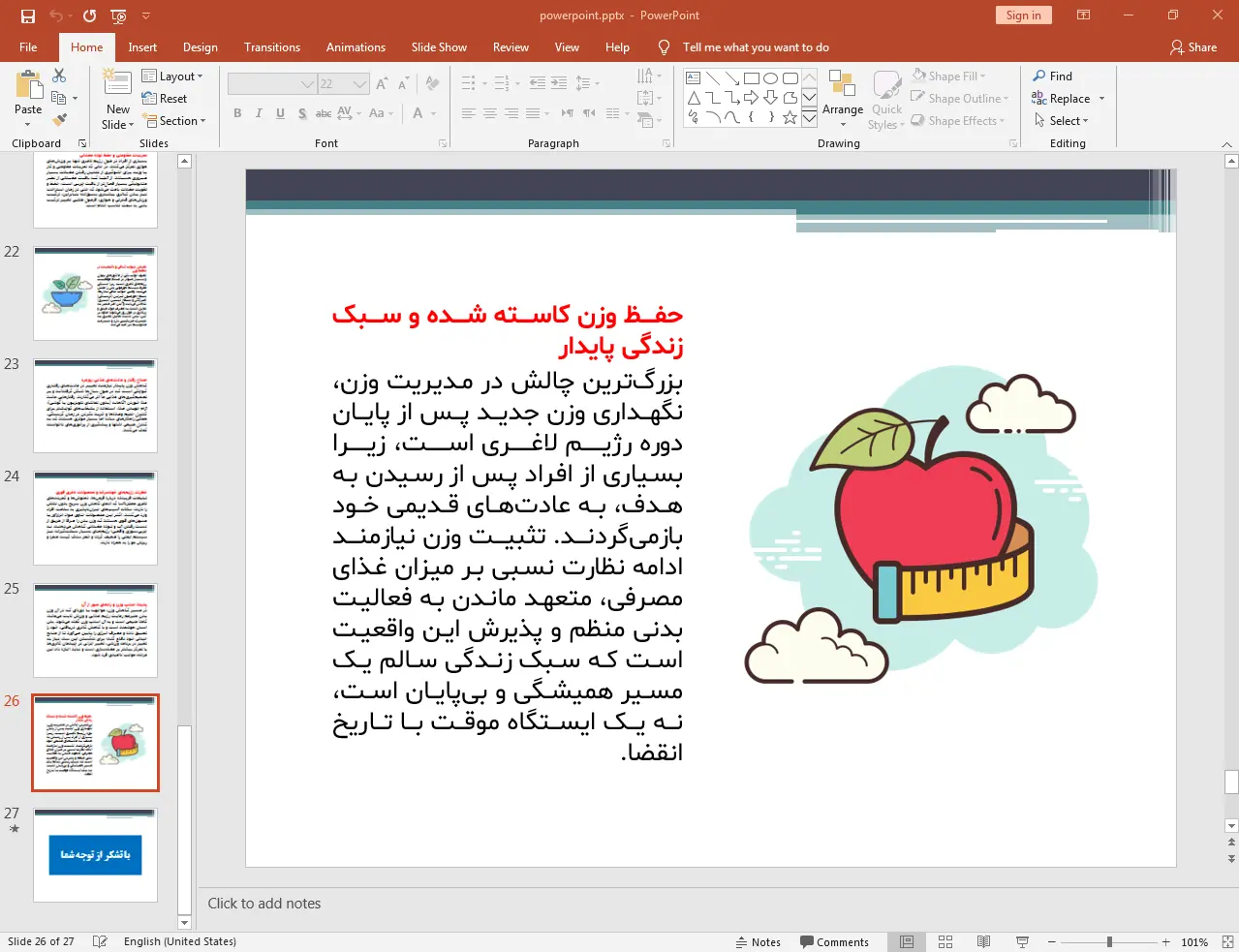The height and width of the screenshot is (952, 1239).
Task: Click the Find magnifier icon
Action: click(1039, 76)
